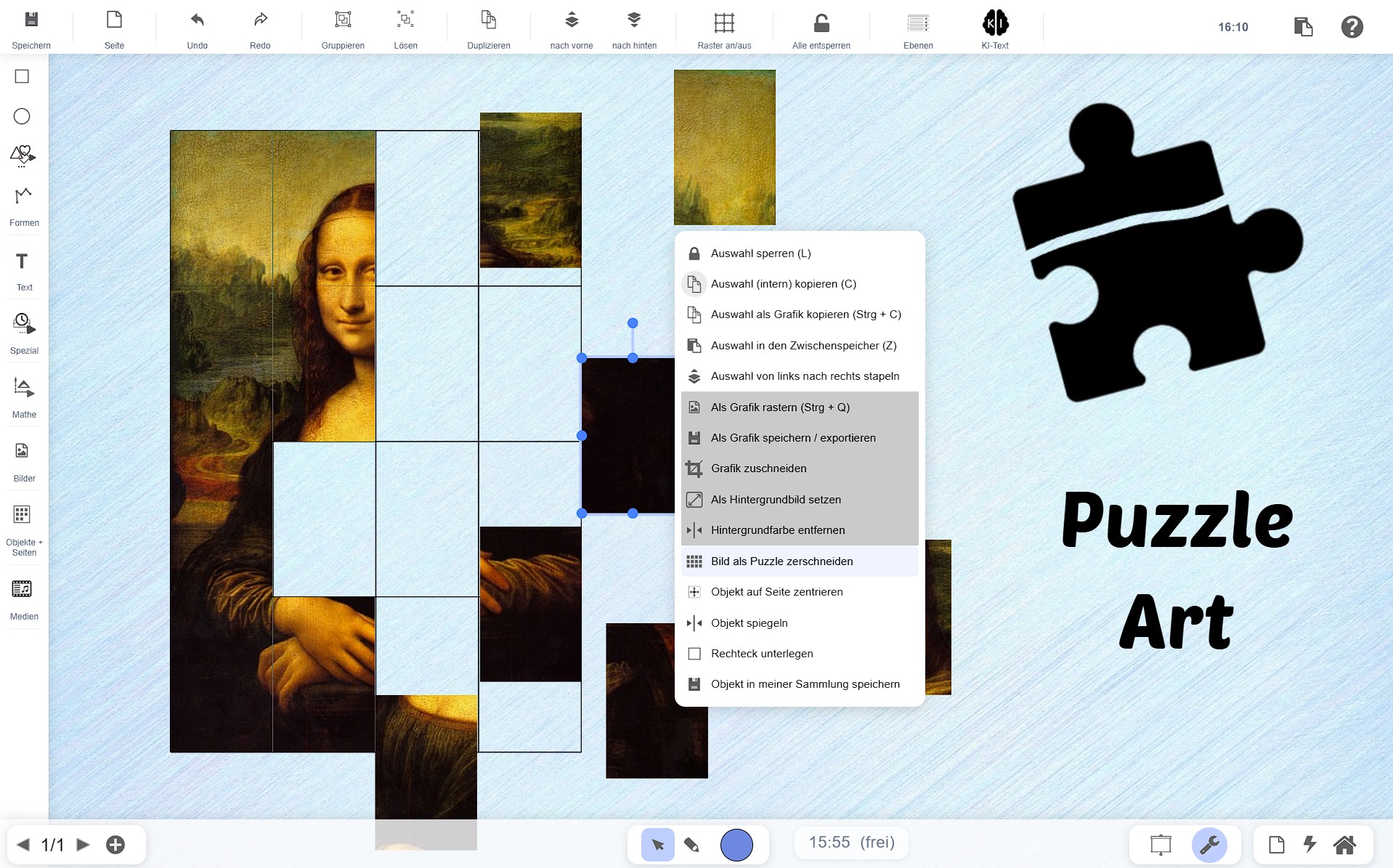Choose Auswahl in den Zwischenspeicher (Z)
The image size is (1393, 868).
point(800,346)
